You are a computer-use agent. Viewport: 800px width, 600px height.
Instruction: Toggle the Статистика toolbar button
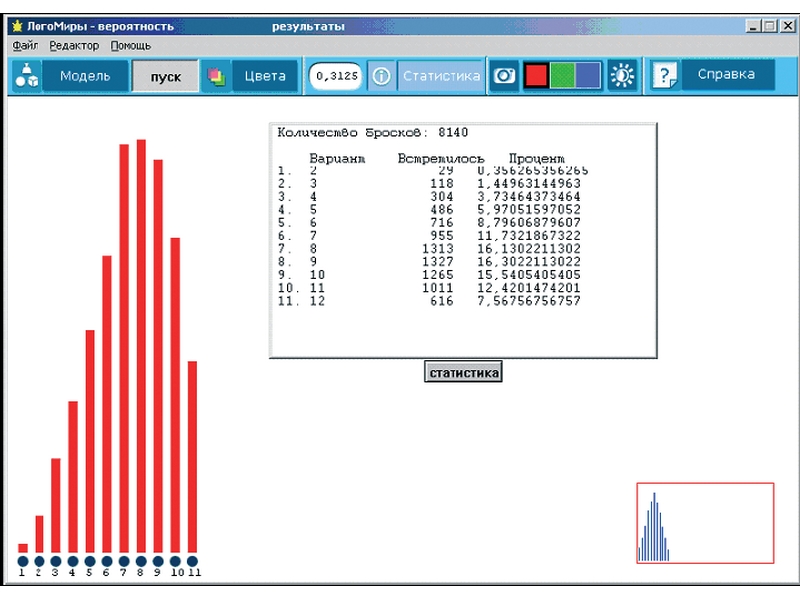(x=441, y=76)
